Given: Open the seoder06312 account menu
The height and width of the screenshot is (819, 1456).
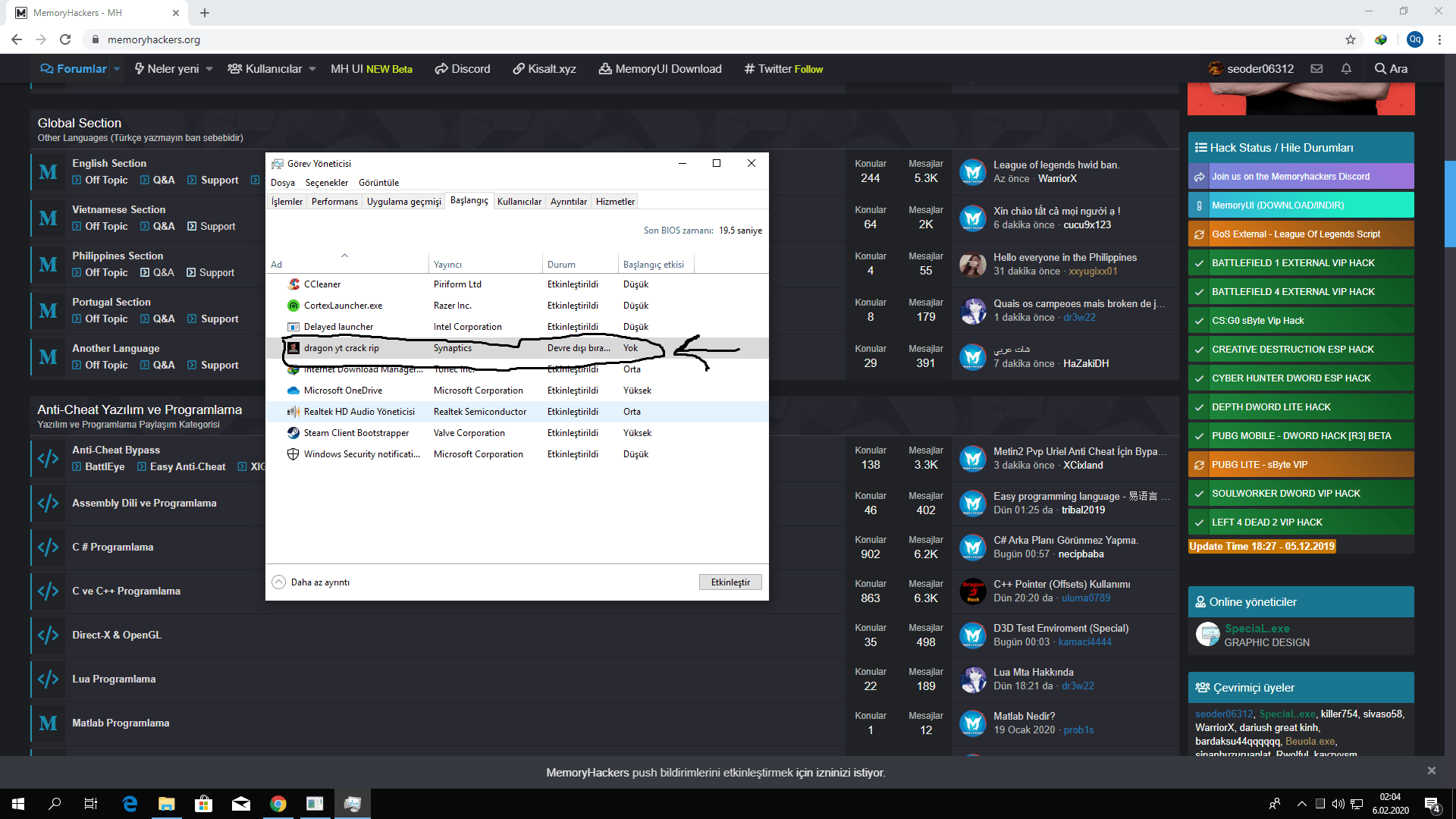Looking at the screenshot, I should tap(1251, 69).
